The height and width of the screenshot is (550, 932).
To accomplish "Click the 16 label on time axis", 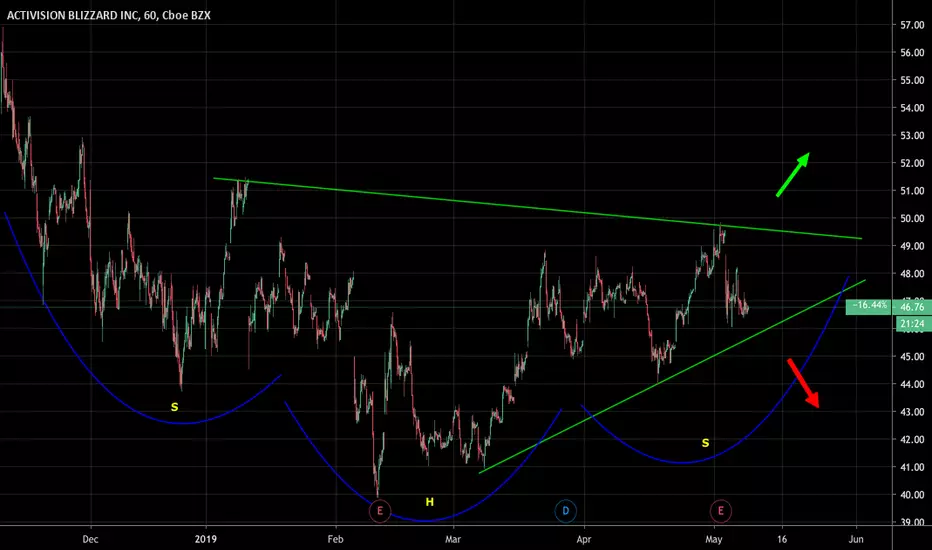I will pos(782,539).
